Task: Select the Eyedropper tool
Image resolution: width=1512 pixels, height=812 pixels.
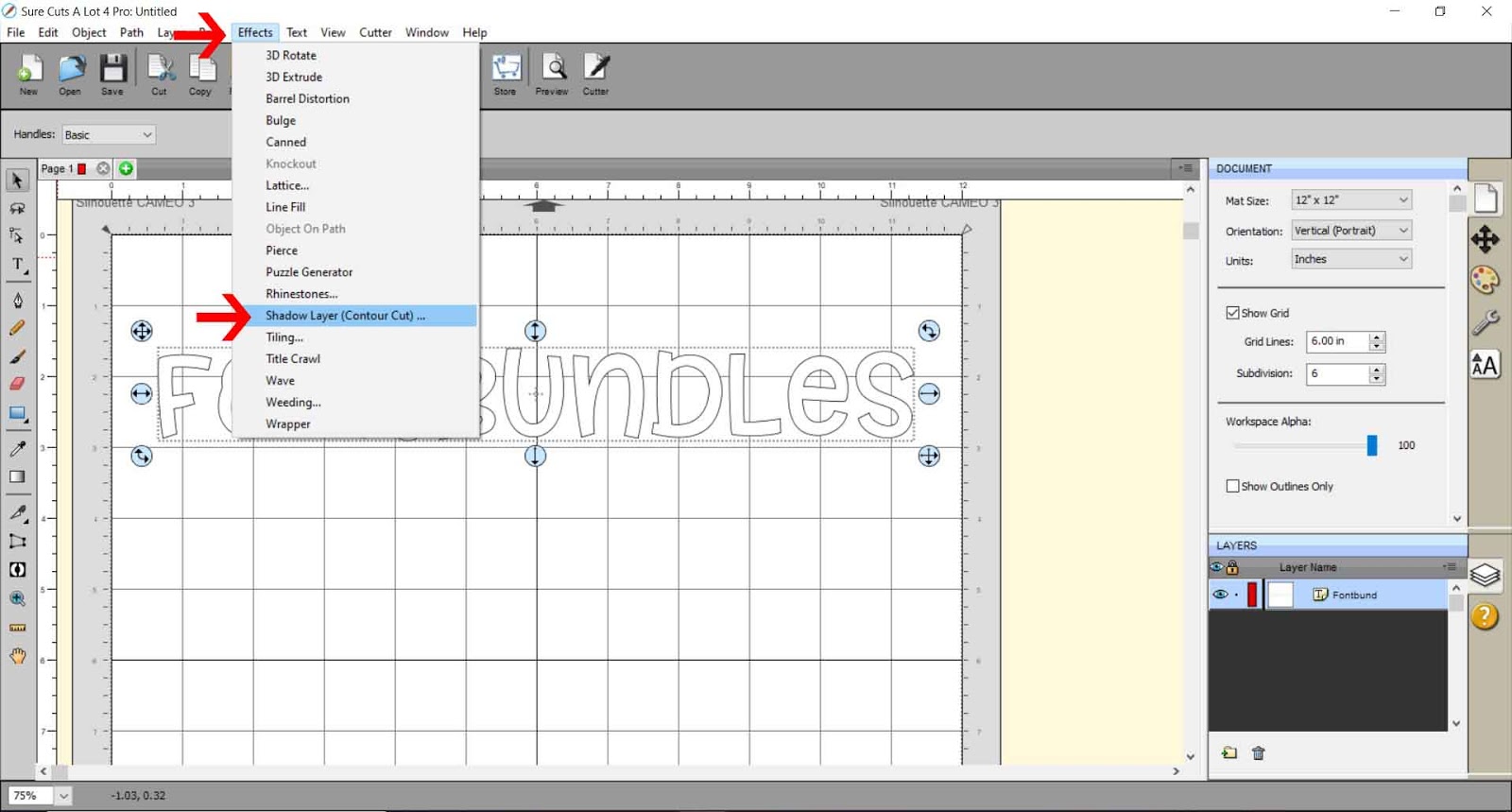Action: pos(17,448)
